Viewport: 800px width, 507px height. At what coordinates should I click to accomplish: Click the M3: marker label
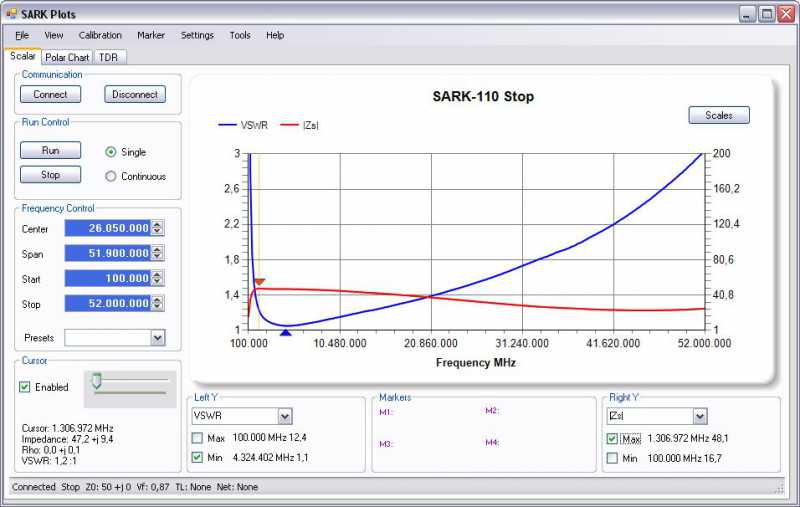click(386, 444)
